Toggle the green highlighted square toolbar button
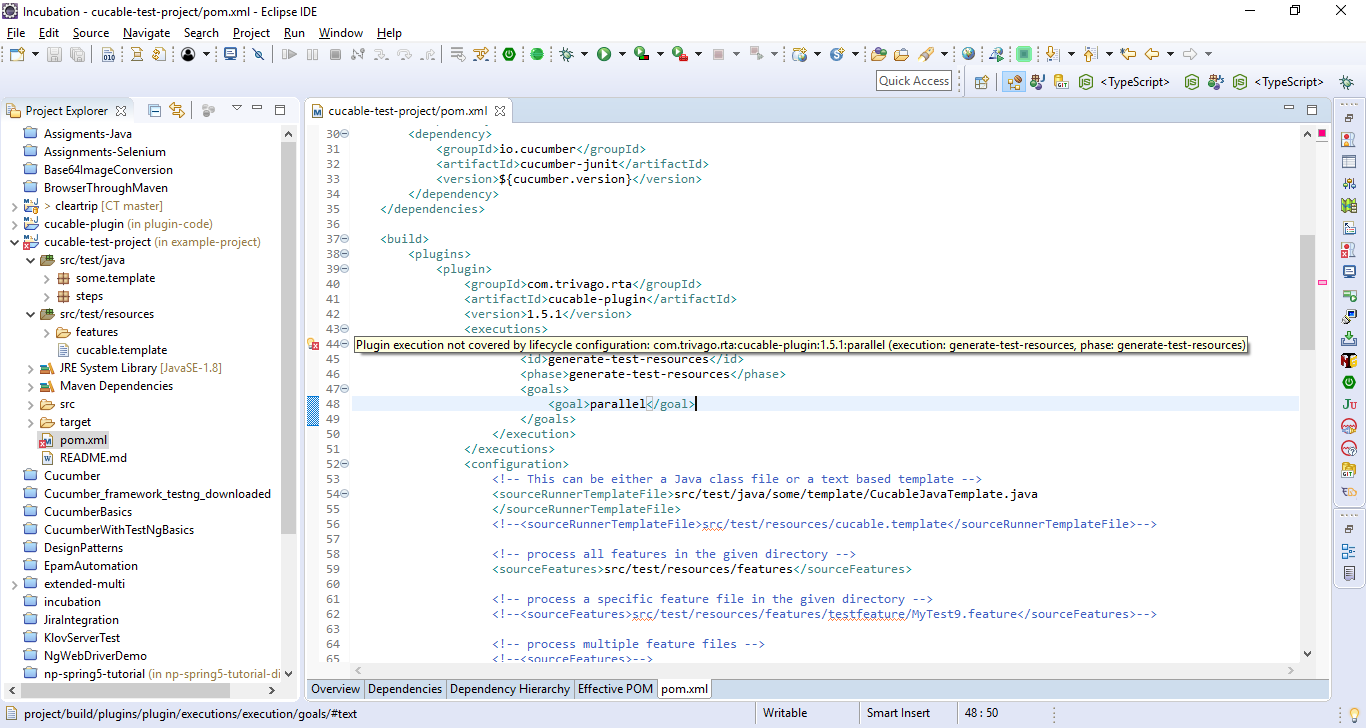The image size is (1366, 728). pyautogui.click(x=1023, y=54)
